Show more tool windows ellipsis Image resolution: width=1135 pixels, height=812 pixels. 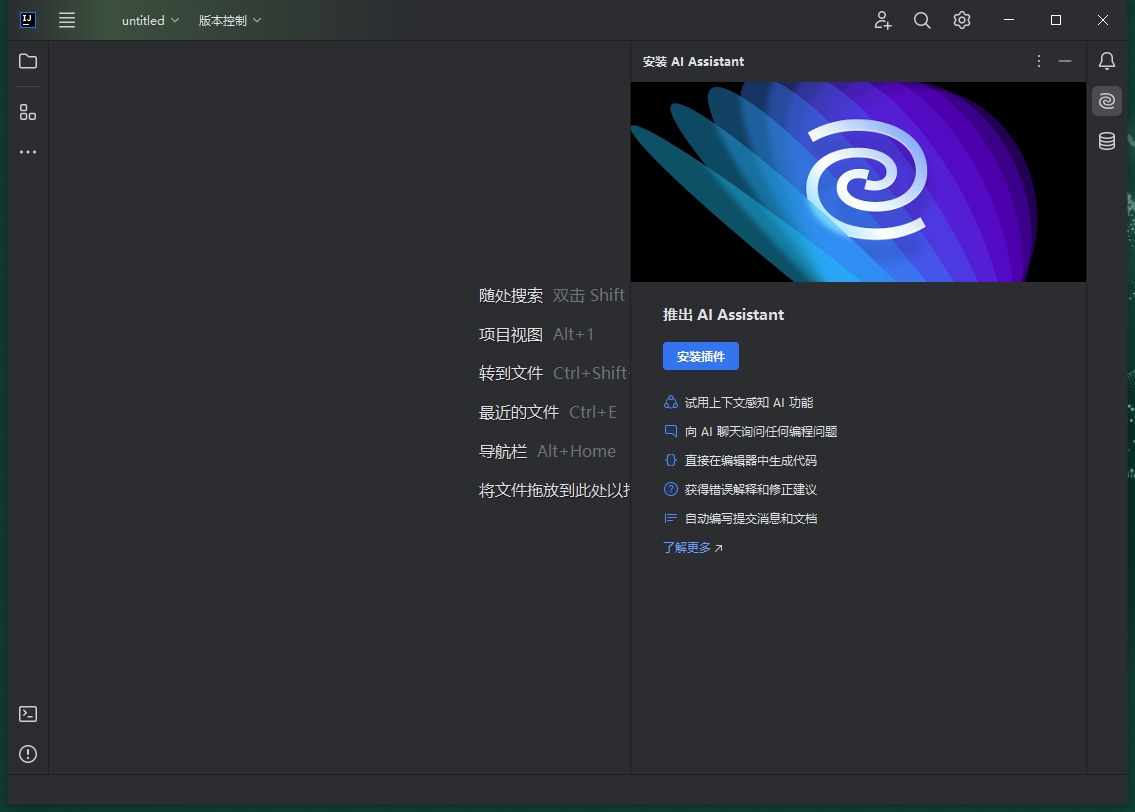[x=28, y=152]
